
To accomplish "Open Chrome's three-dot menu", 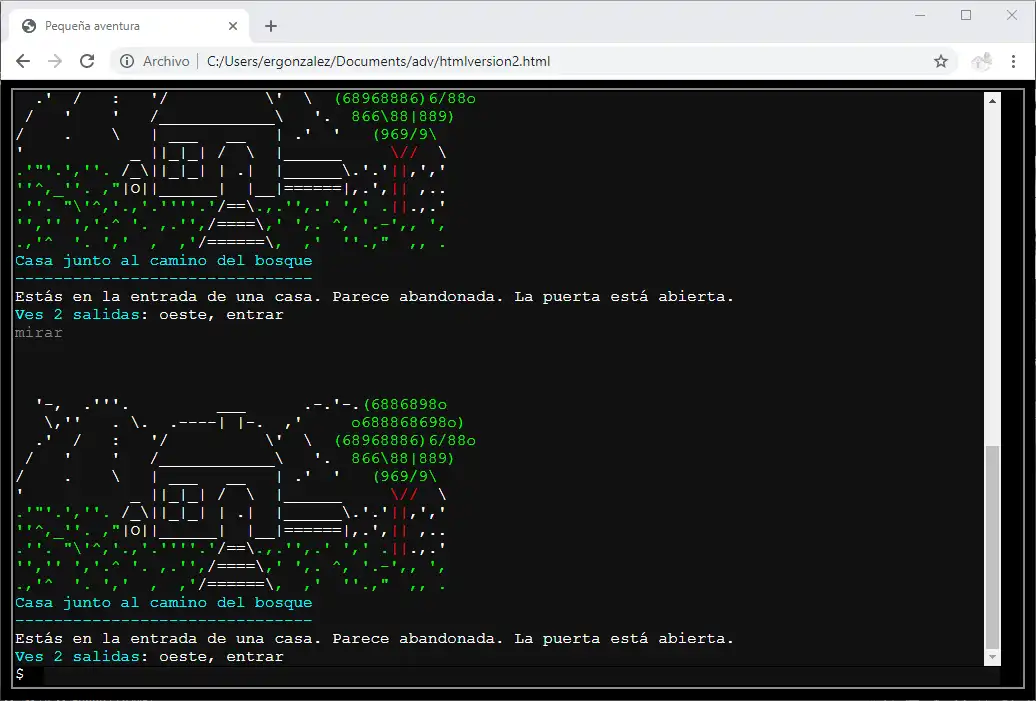I will tap(1014, 61).
